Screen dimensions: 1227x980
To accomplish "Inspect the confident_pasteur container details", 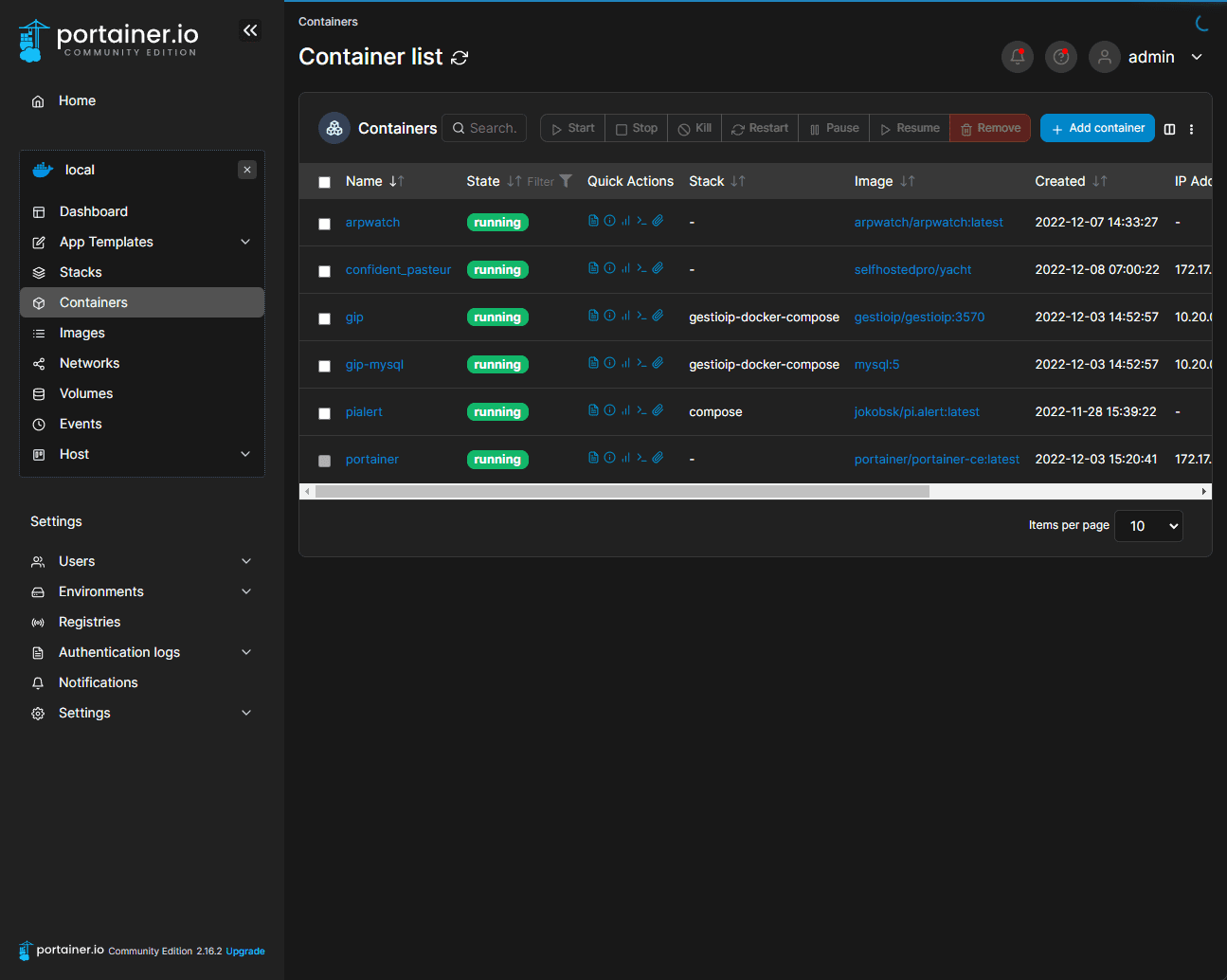I will pos(607,267).
